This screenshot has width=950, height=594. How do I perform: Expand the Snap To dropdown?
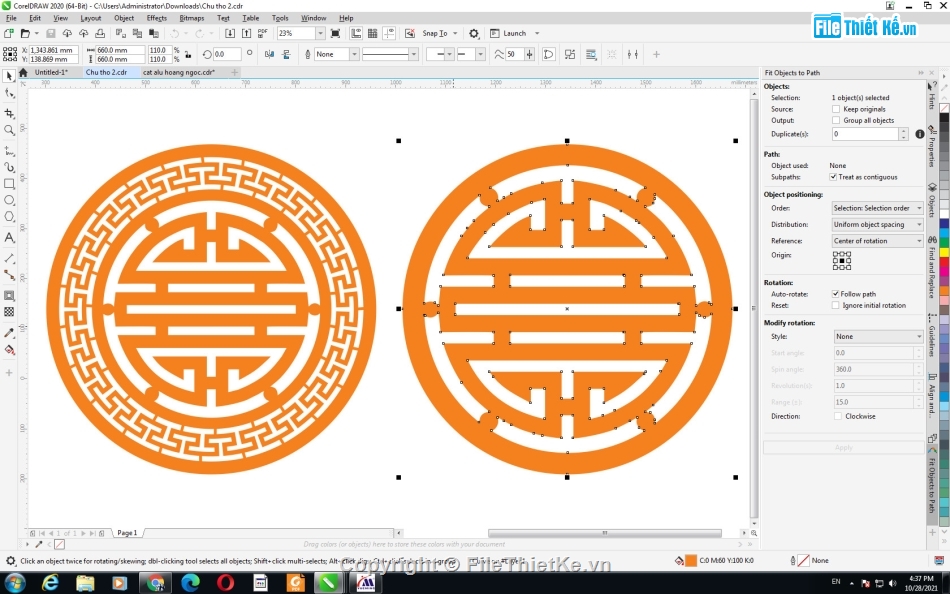[x=455, y=33]
